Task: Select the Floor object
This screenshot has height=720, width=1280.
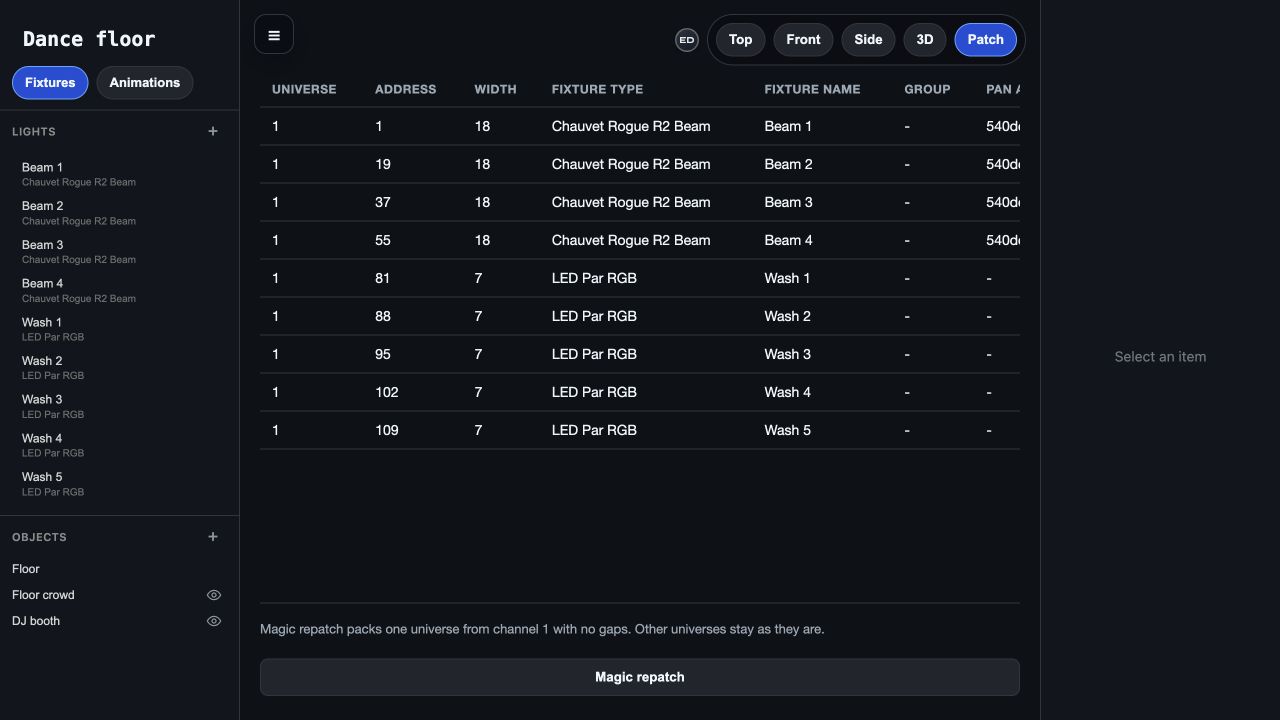Action: point(26,569)
